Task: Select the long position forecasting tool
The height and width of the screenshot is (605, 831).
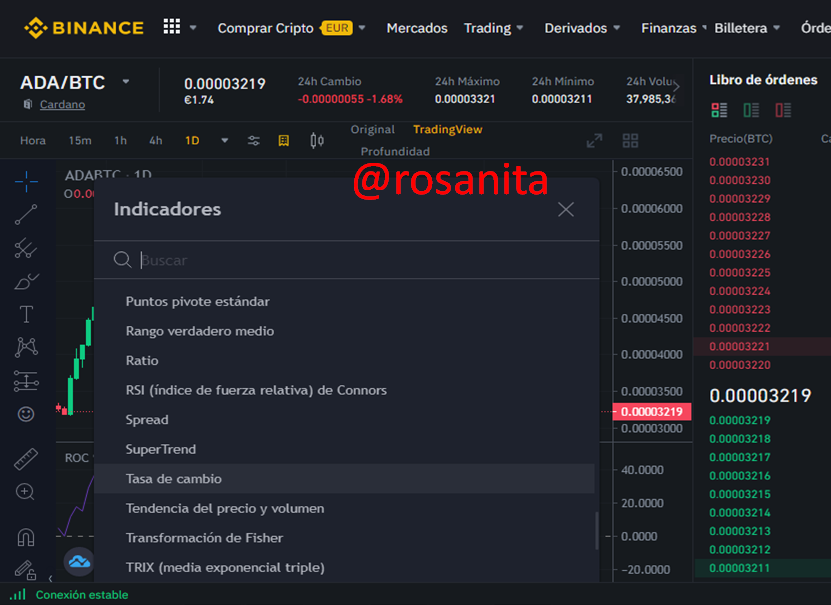Action: (x=26, y=381)
